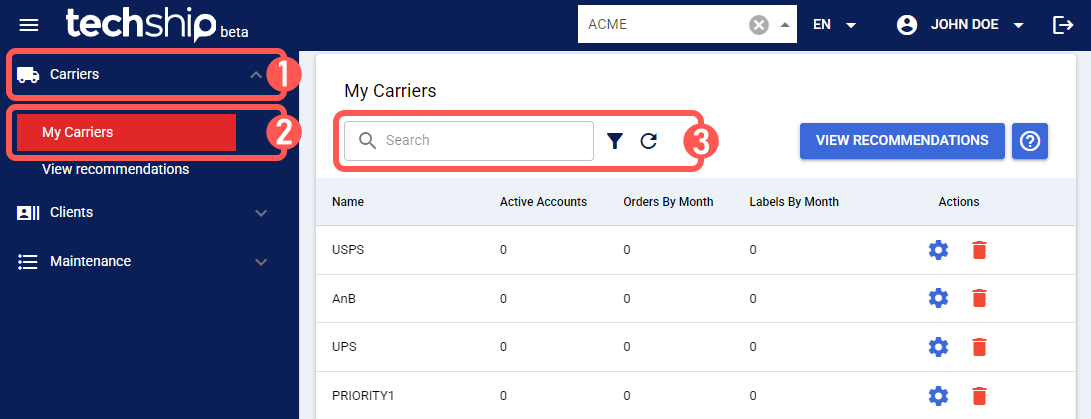The image size is (1091, 419).
Task: Click Active Accounts value in USPS row
Action: (503, 250)
